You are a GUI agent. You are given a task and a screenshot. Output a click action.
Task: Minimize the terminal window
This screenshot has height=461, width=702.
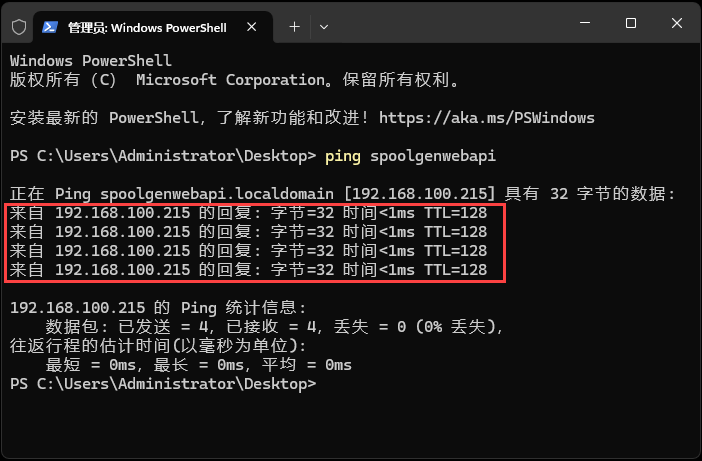click(x=585, y=23)
